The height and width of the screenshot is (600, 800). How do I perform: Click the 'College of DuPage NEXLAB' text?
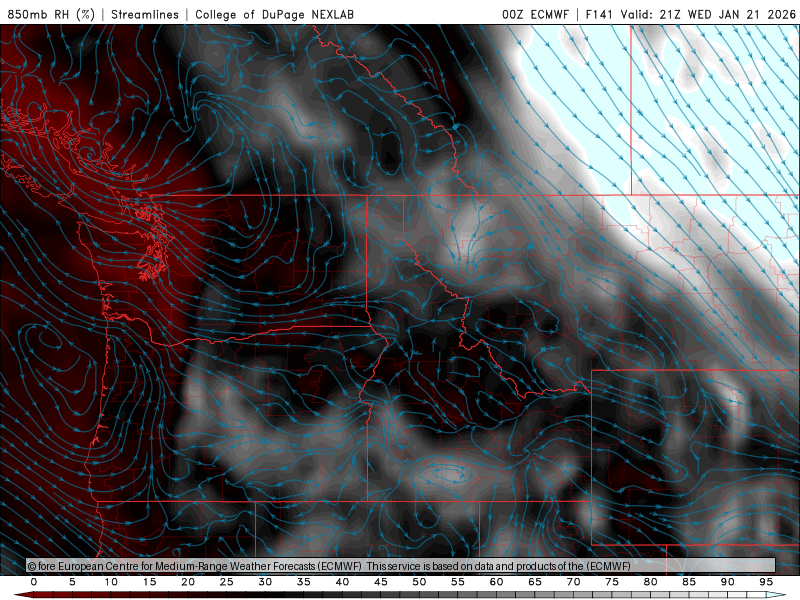coord(274,14)
